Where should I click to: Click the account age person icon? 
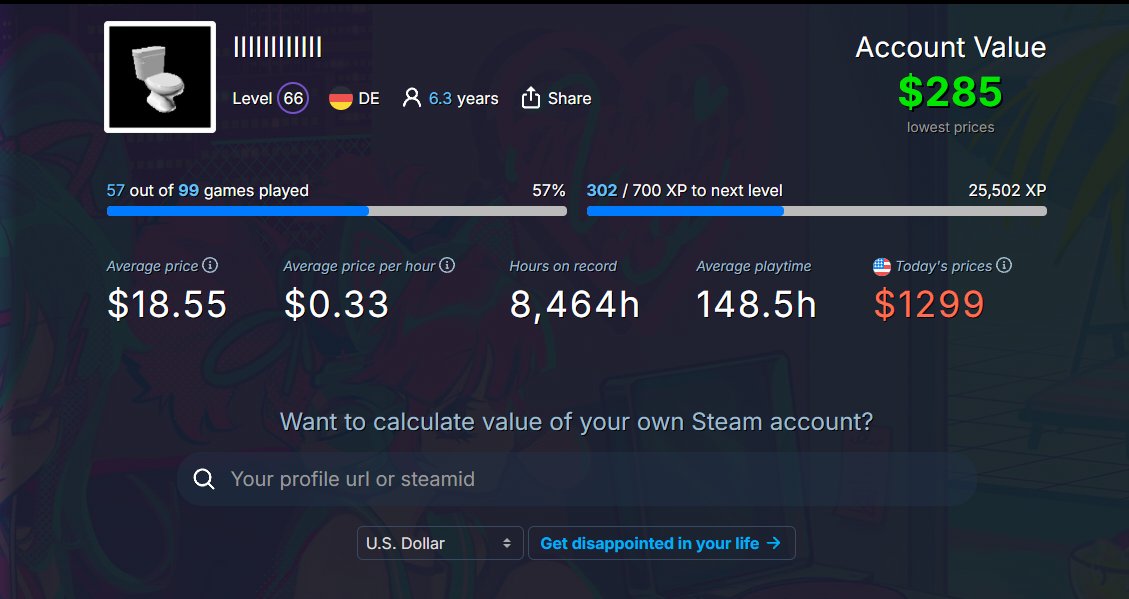[x=412, y=98]
